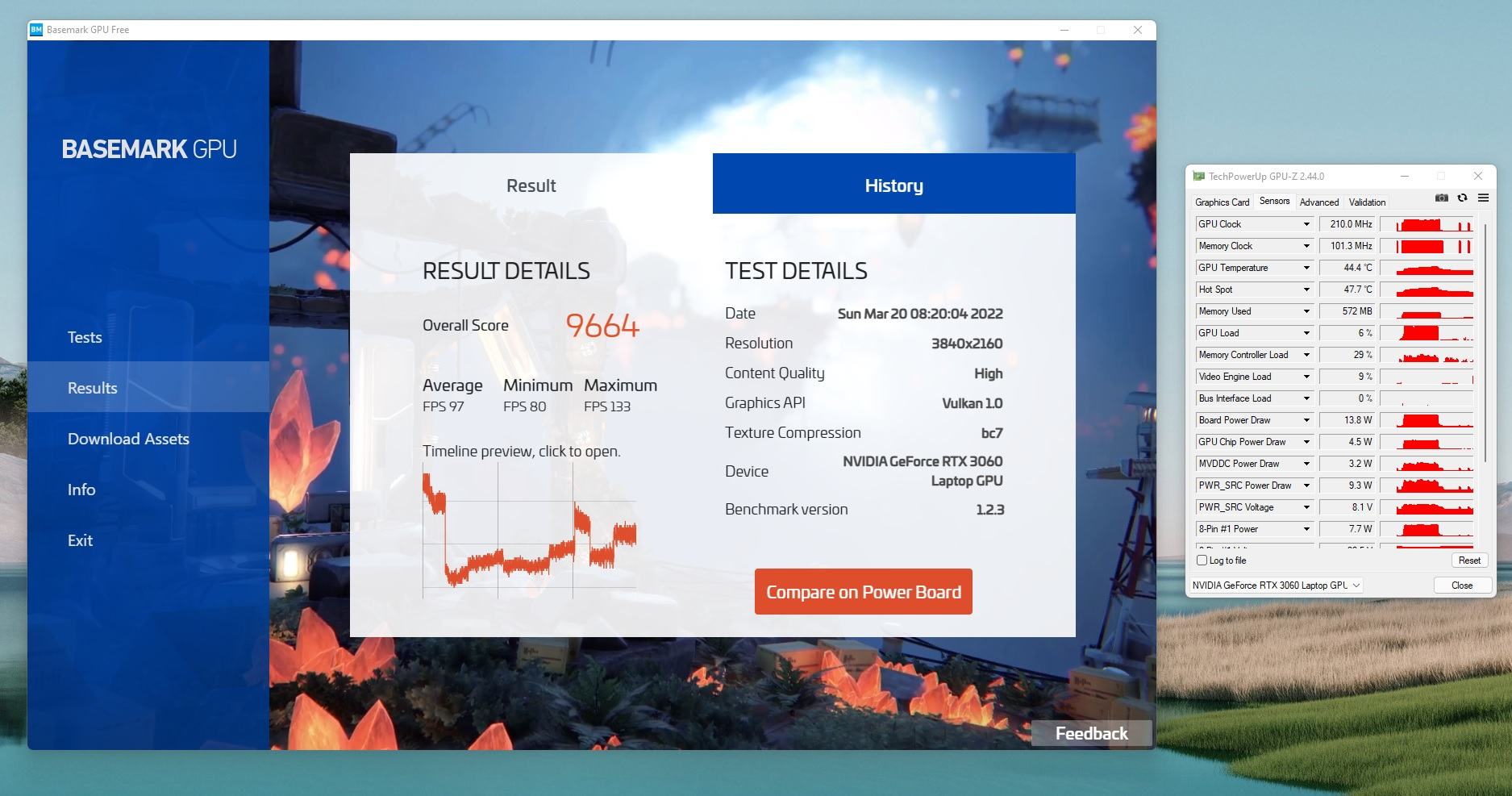Open the GPU selector combo box in GPU-Z
The width and height of the screenshot is (1512, 796).
coord(1277,586)
